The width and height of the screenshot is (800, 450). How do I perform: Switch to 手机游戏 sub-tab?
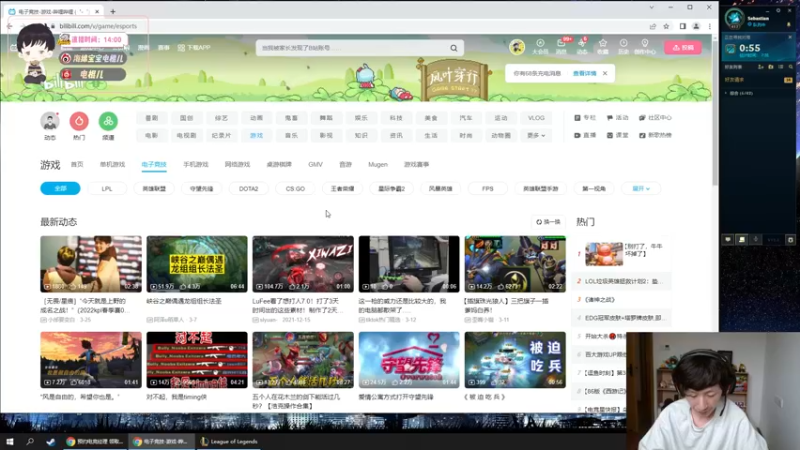click(196, 164)
